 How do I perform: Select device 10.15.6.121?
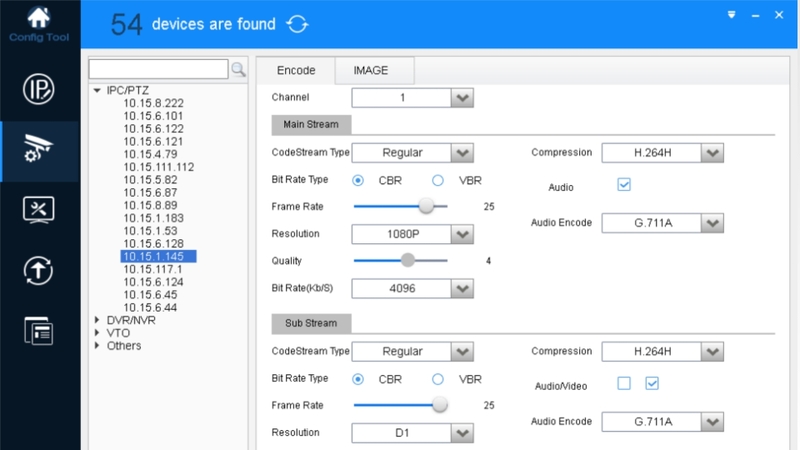point(153,141)
